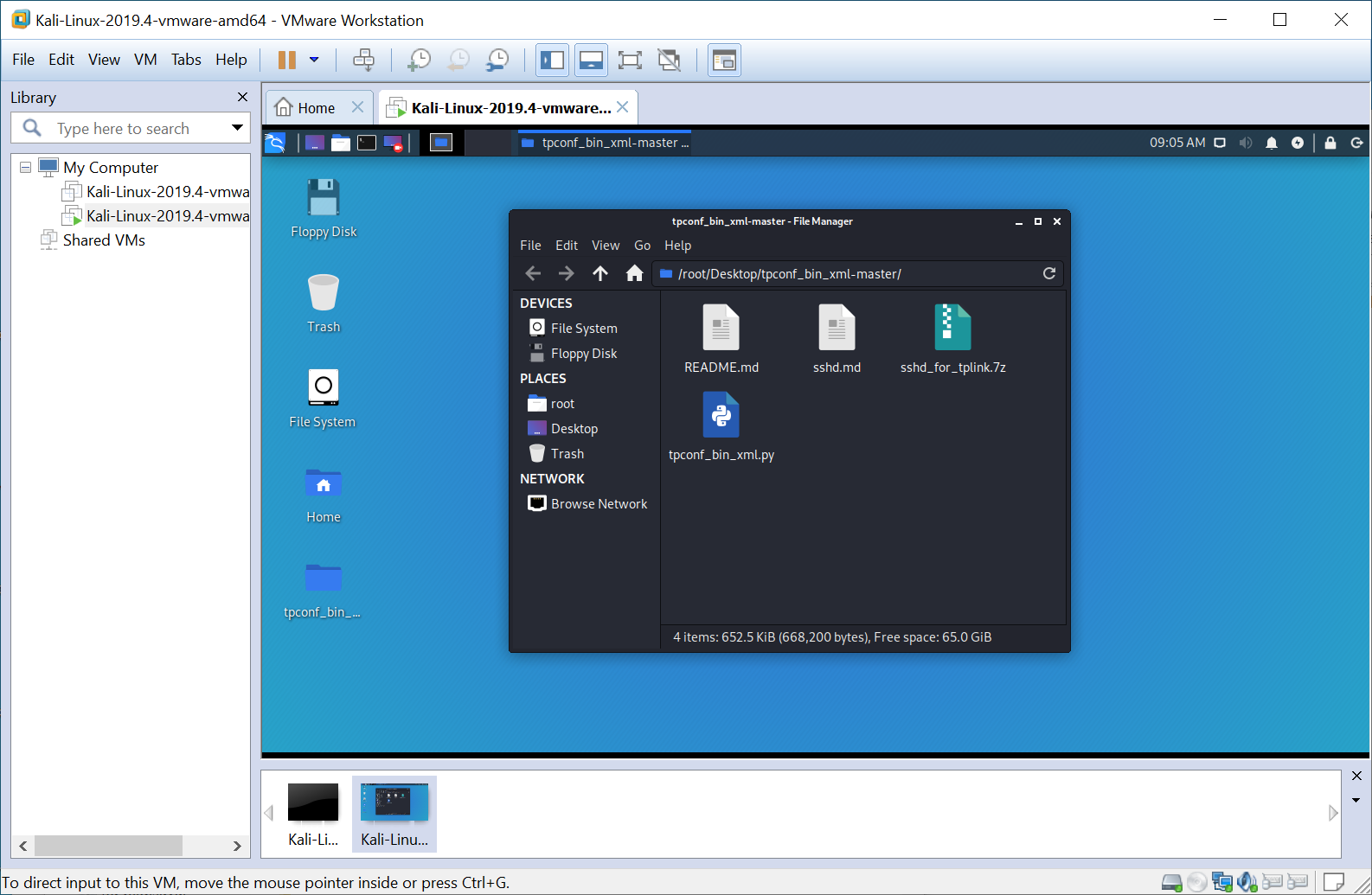Image resolution: width=1372 pixels, height=895 pixels.
Task: Click the library horizontal scrollbar
Action: [108, 845]
